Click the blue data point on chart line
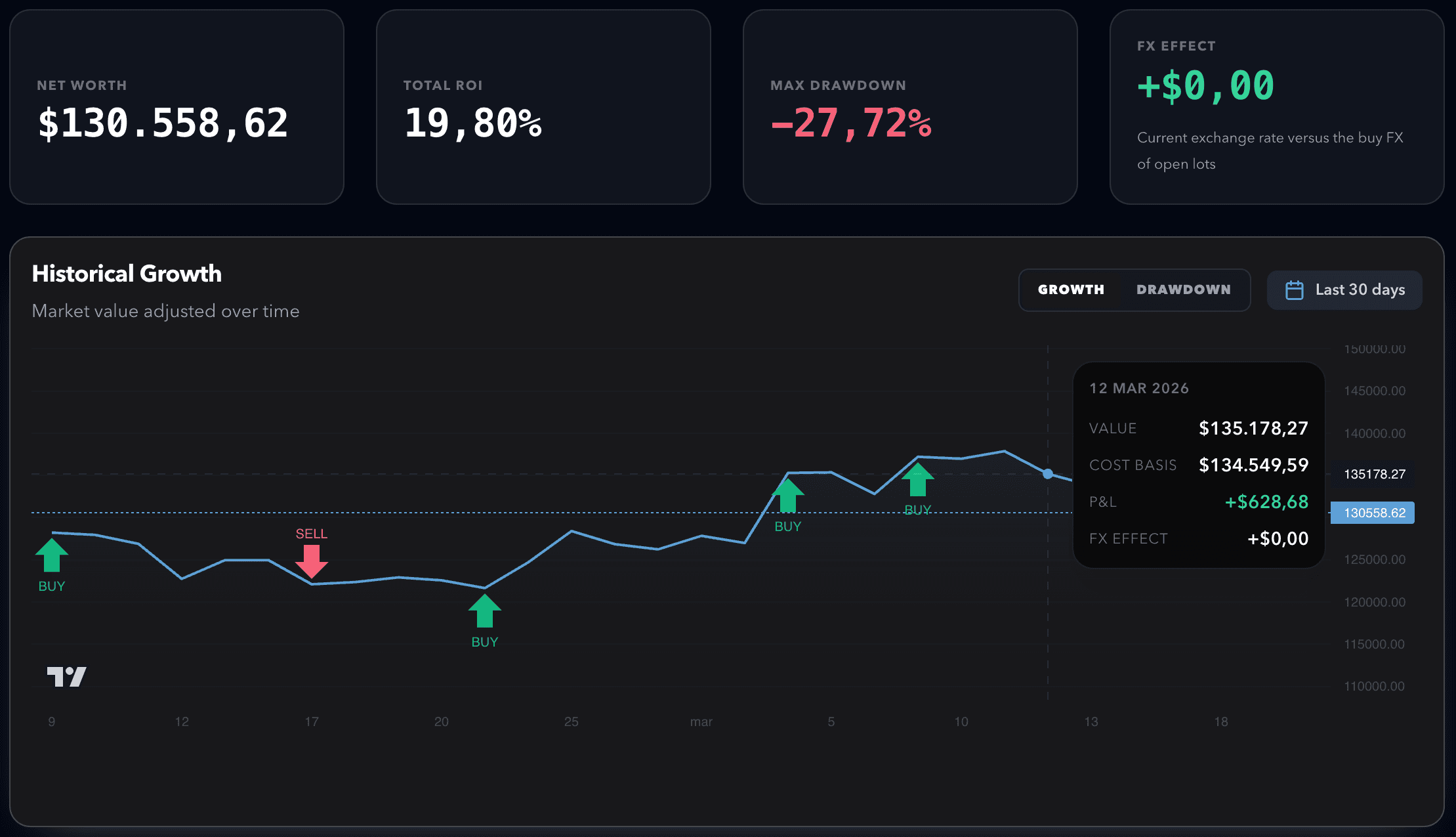Viewport: 1456px width, 837px height. click(x=1048, y=474)
